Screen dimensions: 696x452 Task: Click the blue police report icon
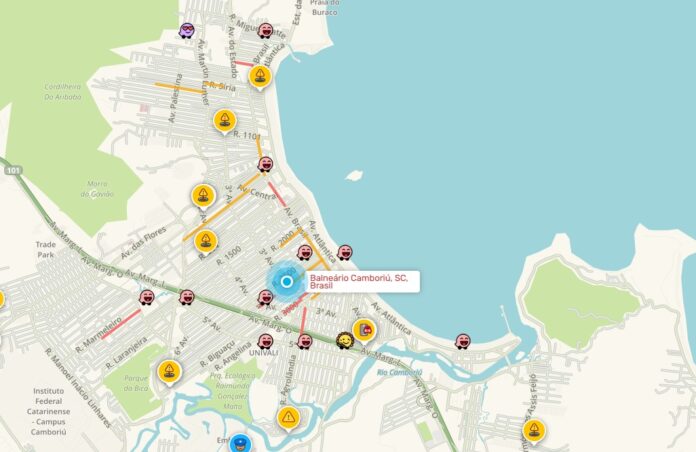pos(241,444)
